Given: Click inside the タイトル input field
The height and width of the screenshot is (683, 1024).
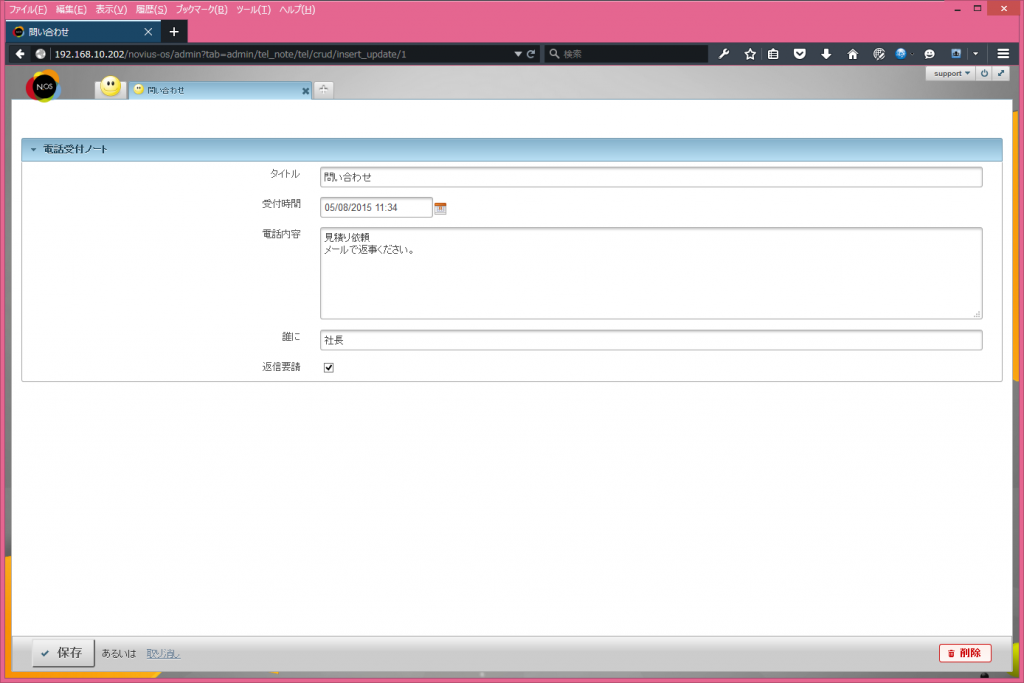Looking at the screenshot, I should pyautogui.click(x=650, y=177).
